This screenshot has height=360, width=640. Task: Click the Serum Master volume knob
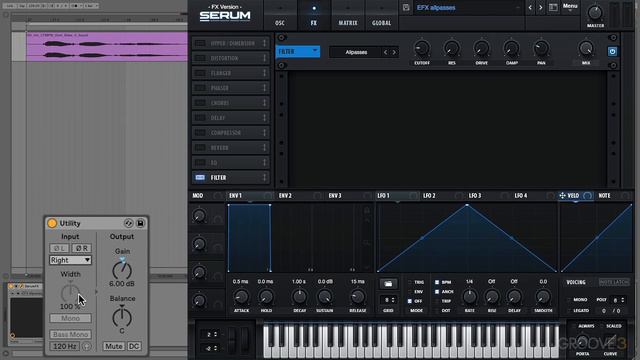(595, 13)
